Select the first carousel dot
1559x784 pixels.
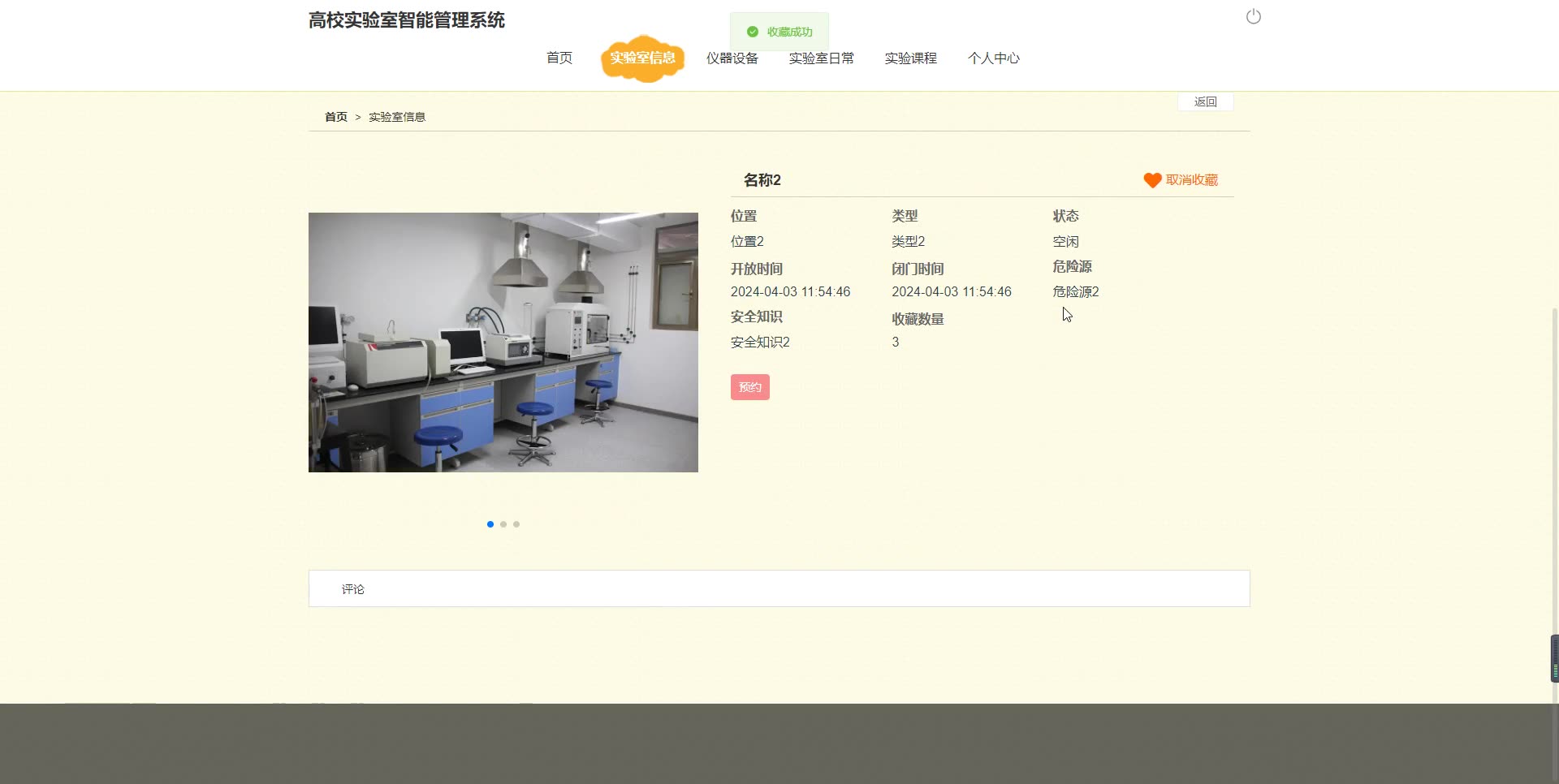[x=490, y=524]
